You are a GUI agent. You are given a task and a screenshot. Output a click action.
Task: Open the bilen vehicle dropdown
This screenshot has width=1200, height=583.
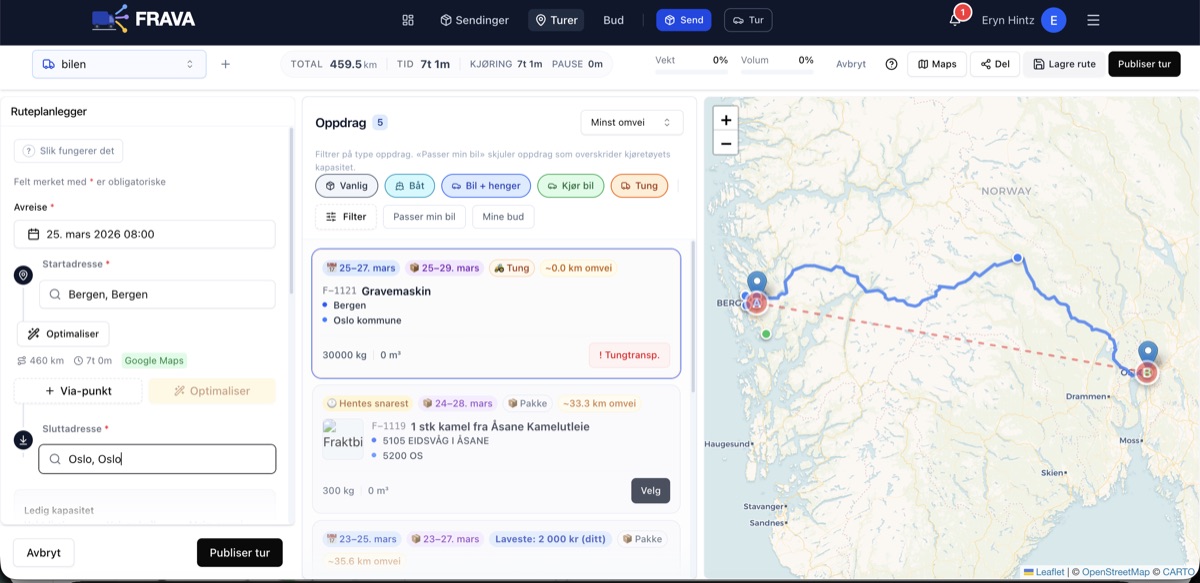click(x=119, y=64)
